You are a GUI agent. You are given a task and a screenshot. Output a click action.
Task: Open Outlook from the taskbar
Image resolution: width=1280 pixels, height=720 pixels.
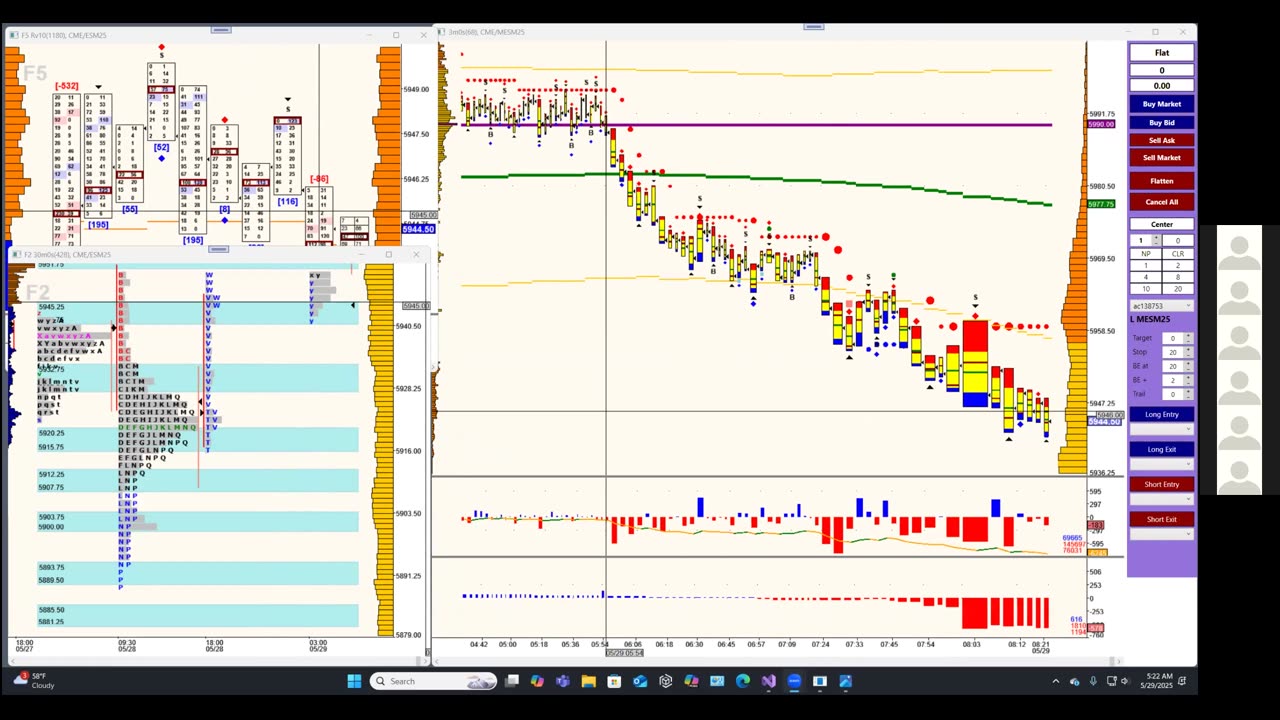coord(640,681)
